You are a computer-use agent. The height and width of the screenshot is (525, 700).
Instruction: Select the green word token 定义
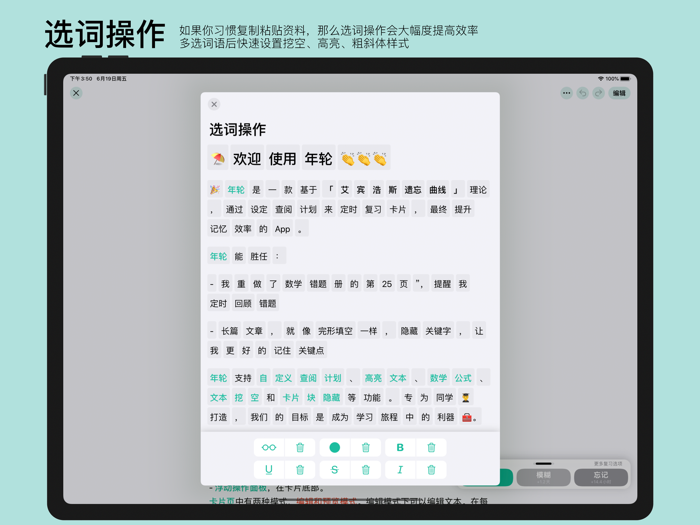283,378
